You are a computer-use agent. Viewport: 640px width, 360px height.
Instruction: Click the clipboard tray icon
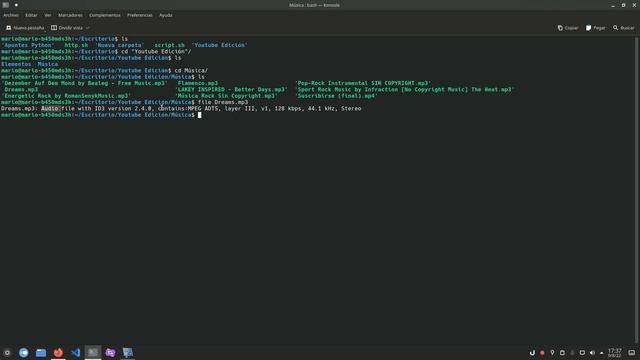pos(562,353)
